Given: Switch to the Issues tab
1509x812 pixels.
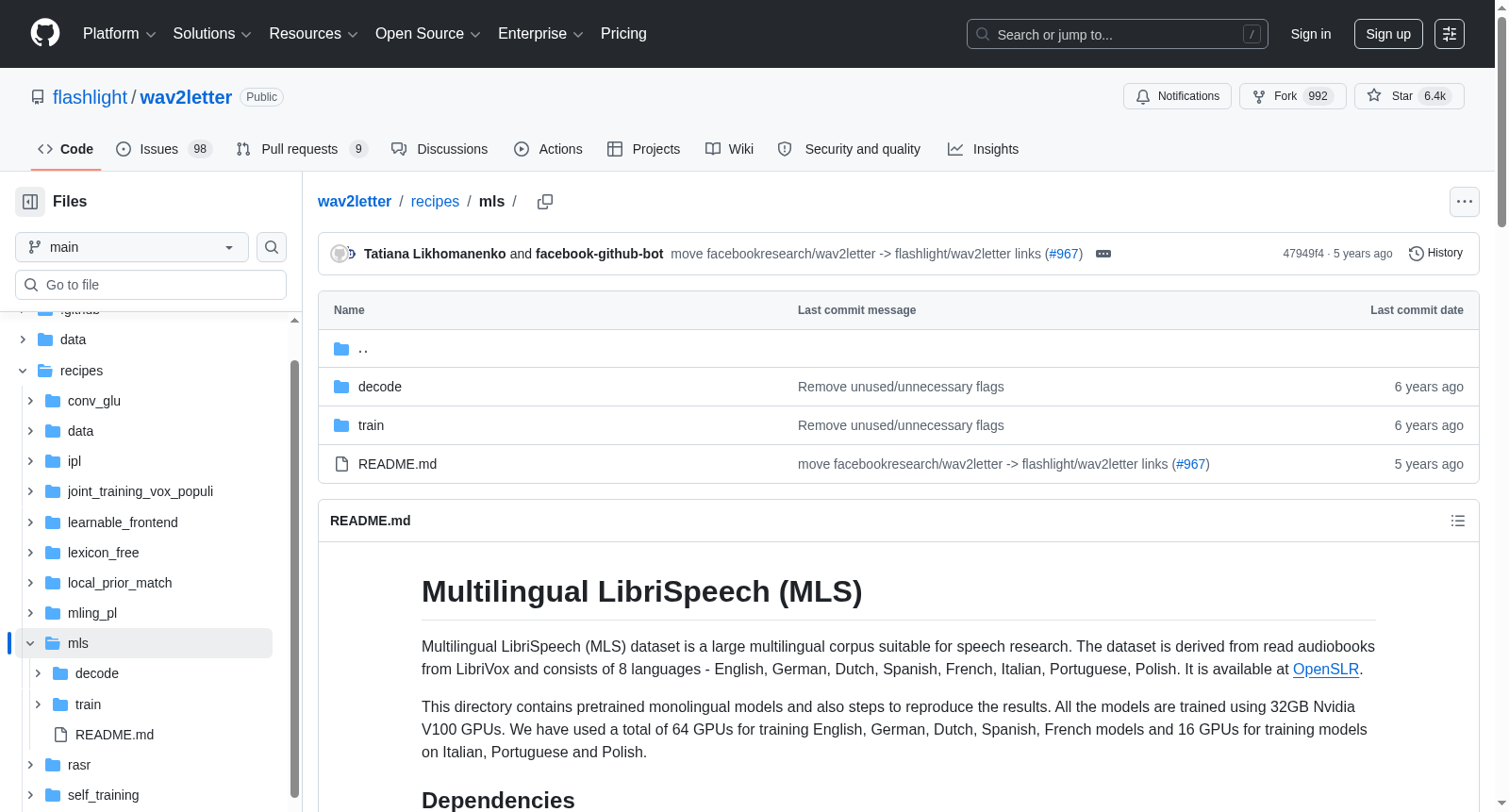Looking at the screenshot, I should tap(164, 149).
